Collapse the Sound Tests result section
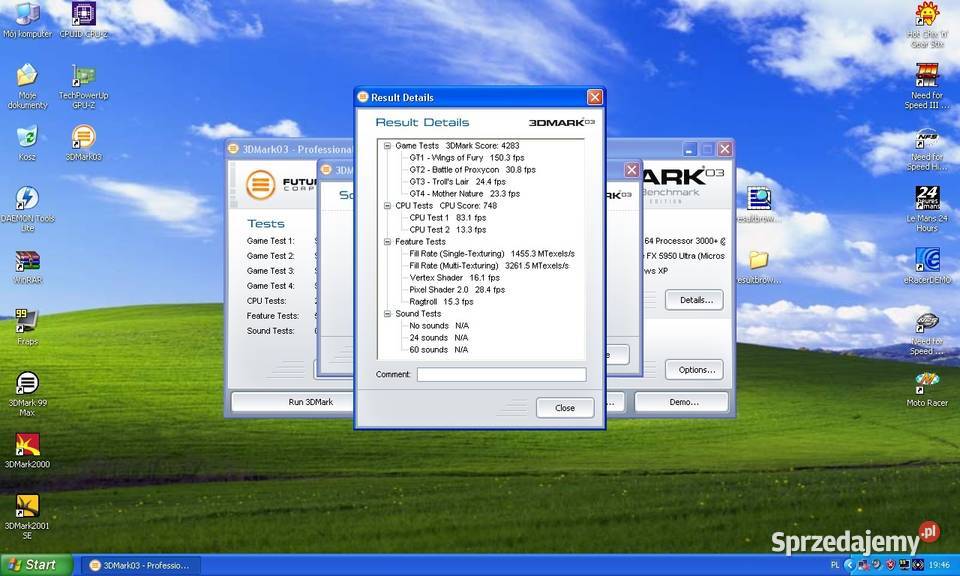Viewport: 960px width, 576px height. [386, 313]
